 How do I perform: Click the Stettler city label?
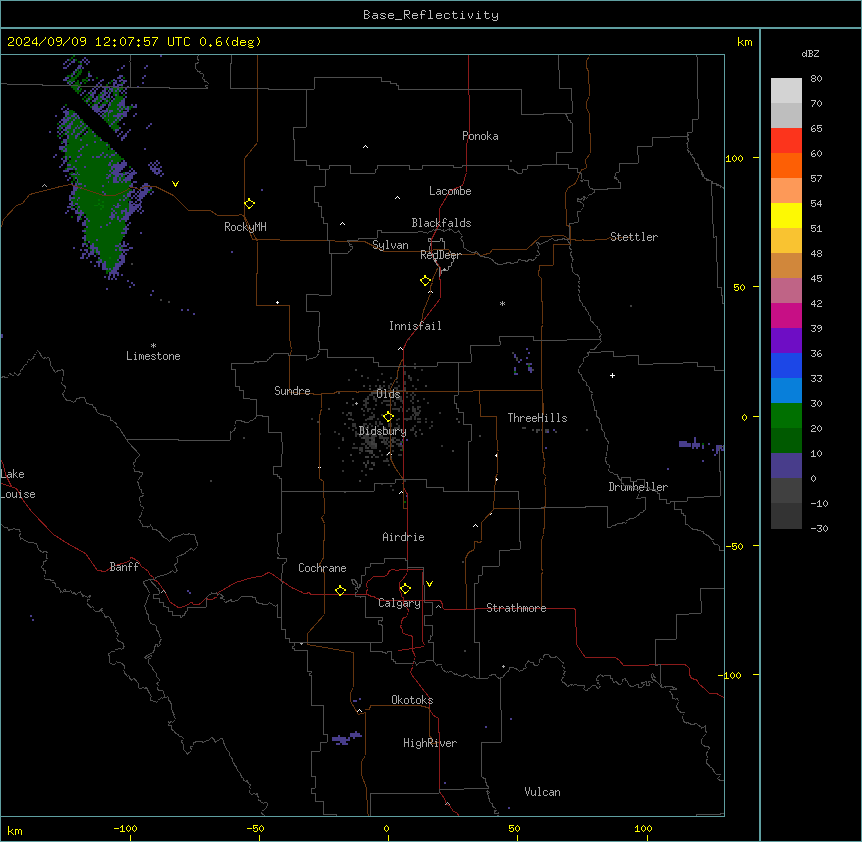[633, 237]
